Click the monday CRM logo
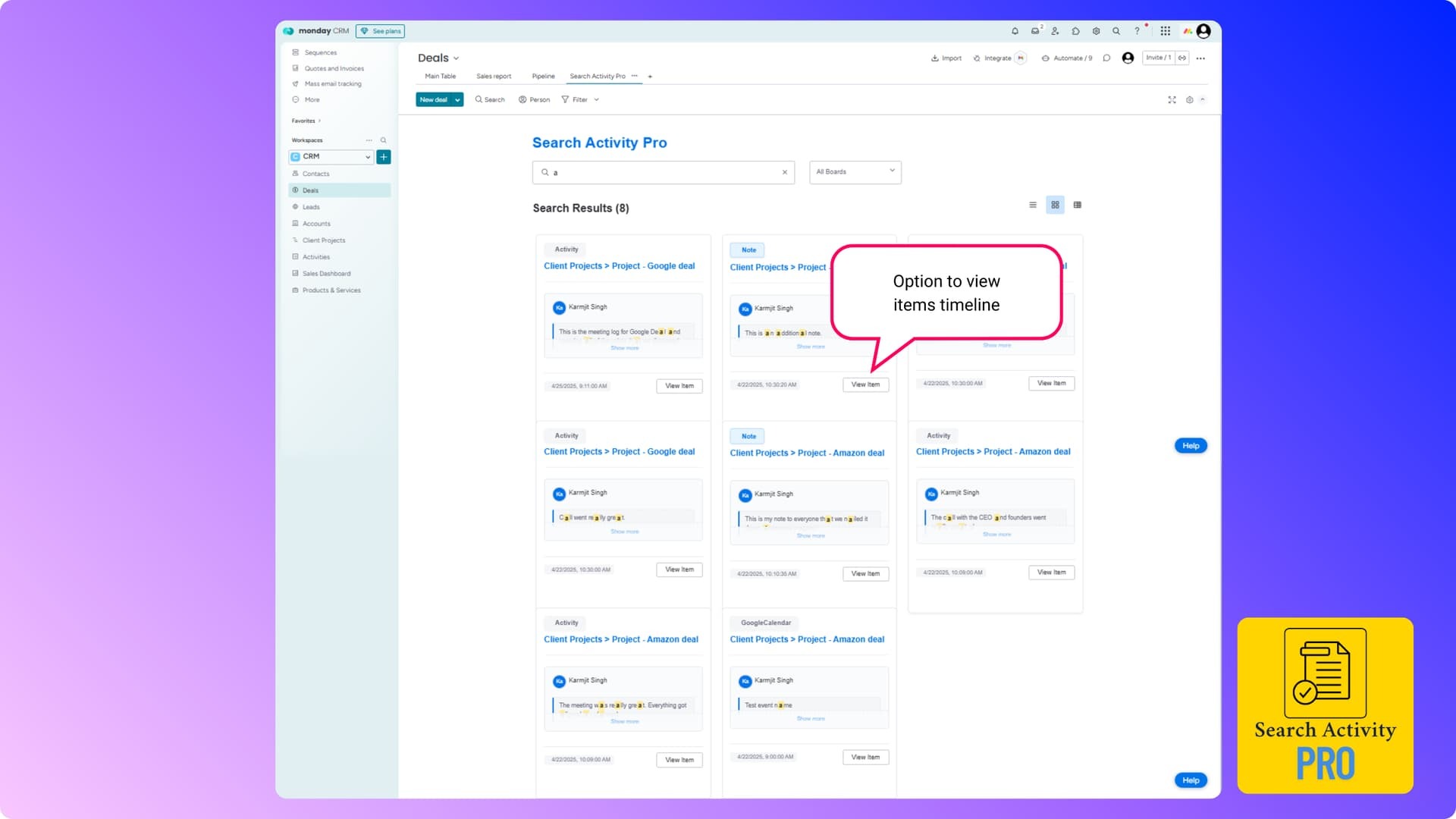 [x=316, y=31]
